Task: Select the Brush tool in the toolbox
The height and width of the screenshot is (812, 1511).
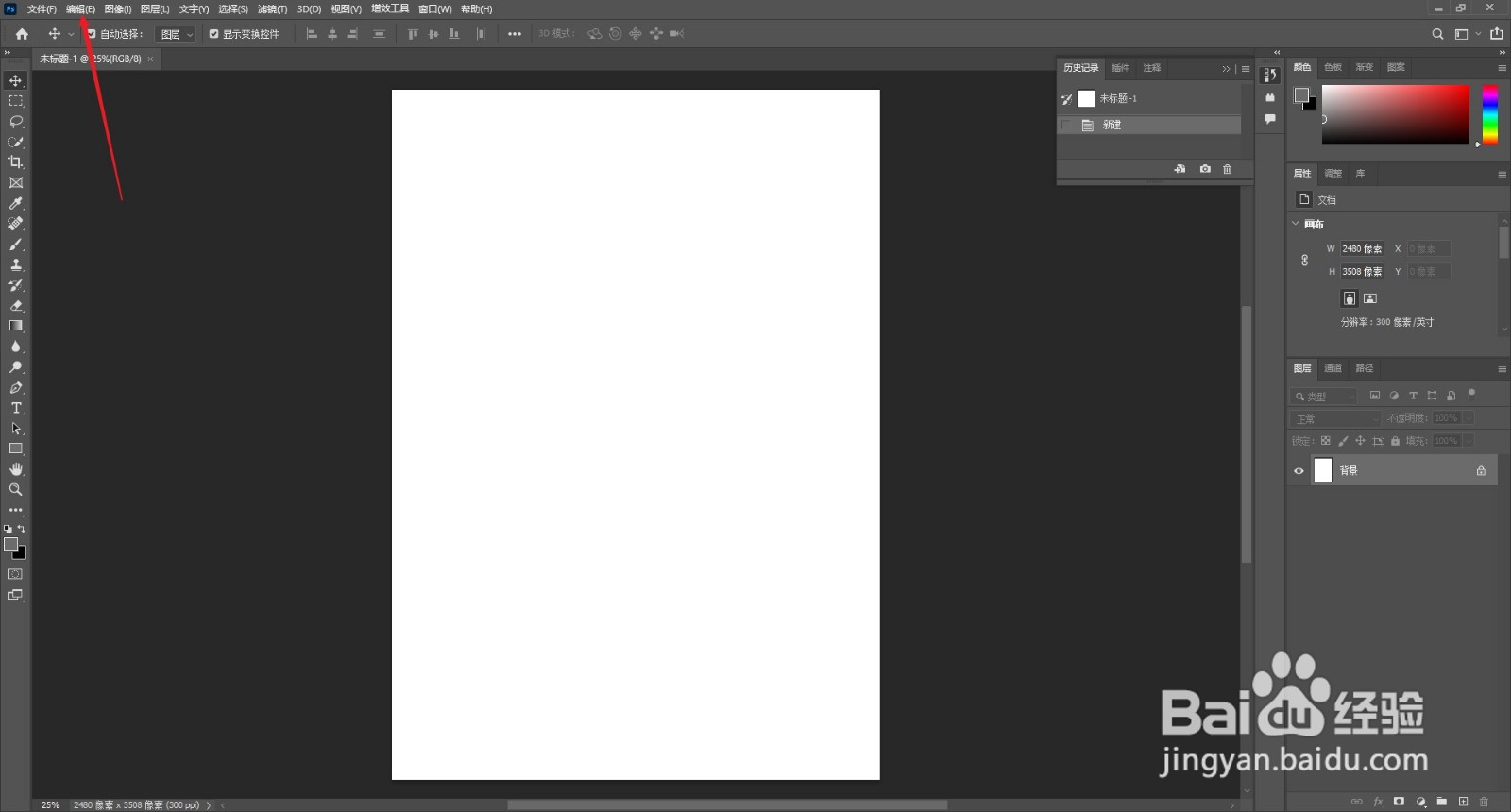Action: tap(16, 245)
